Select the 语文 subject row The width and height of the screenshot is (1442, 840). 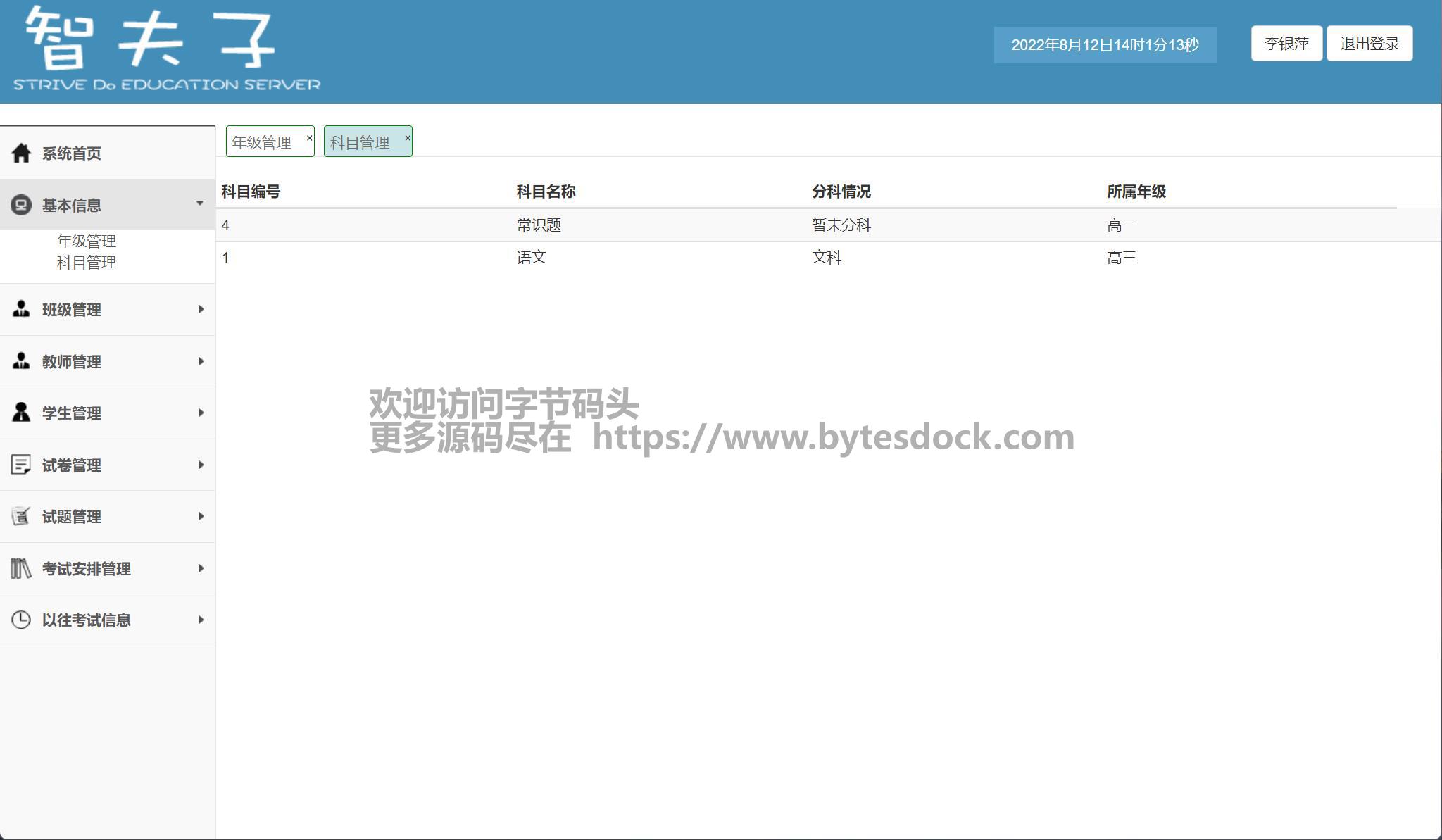pos(532,258)
